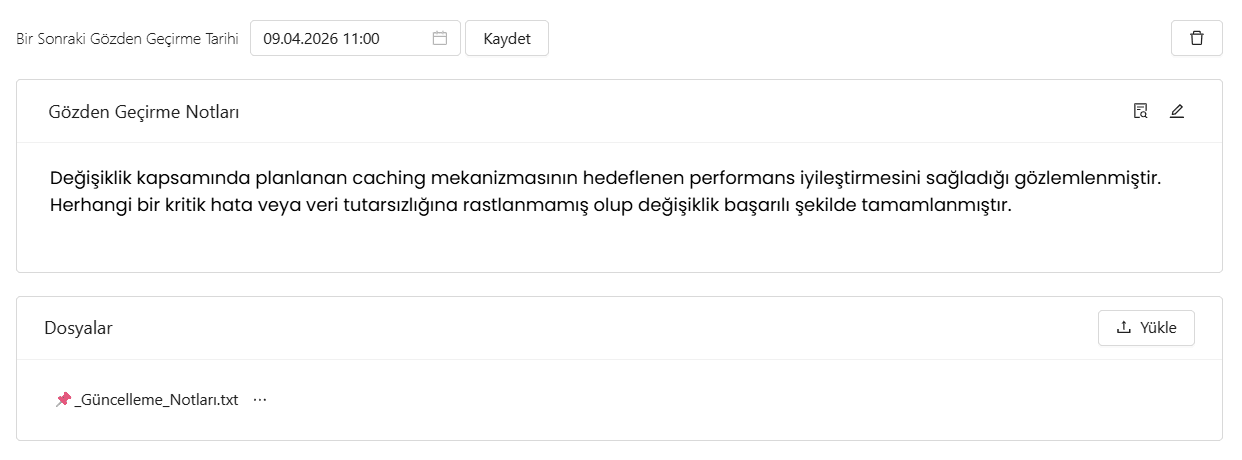Open the file's three-dot more options menu
This screenshot has height=460, width=1242.
pos(260,399)
